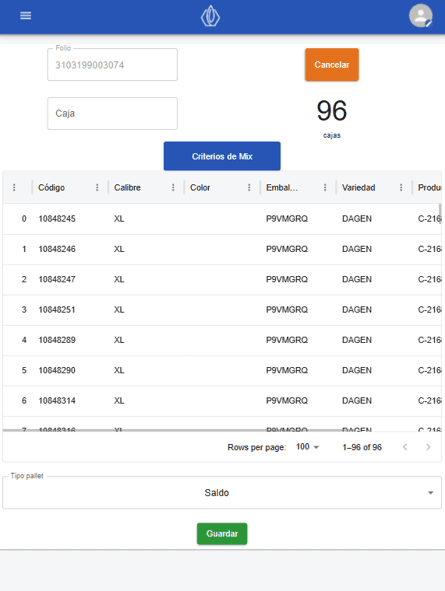Open Calibre column options menu
Image resolution: width=445 pixels, height=591 pixels.
[x=173, y=187]
